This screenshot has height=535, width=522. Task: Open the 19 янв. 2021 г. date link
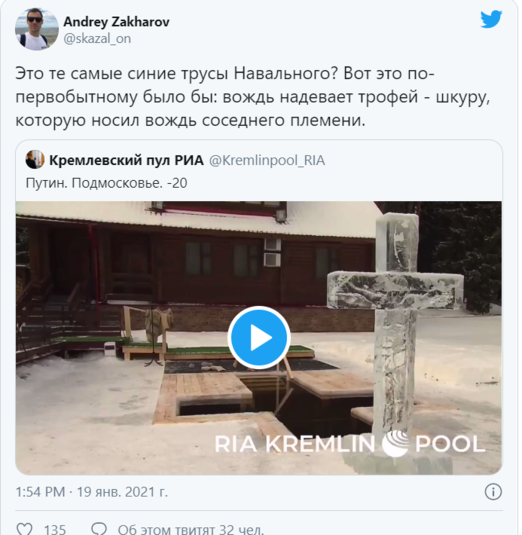coord(122,492)
